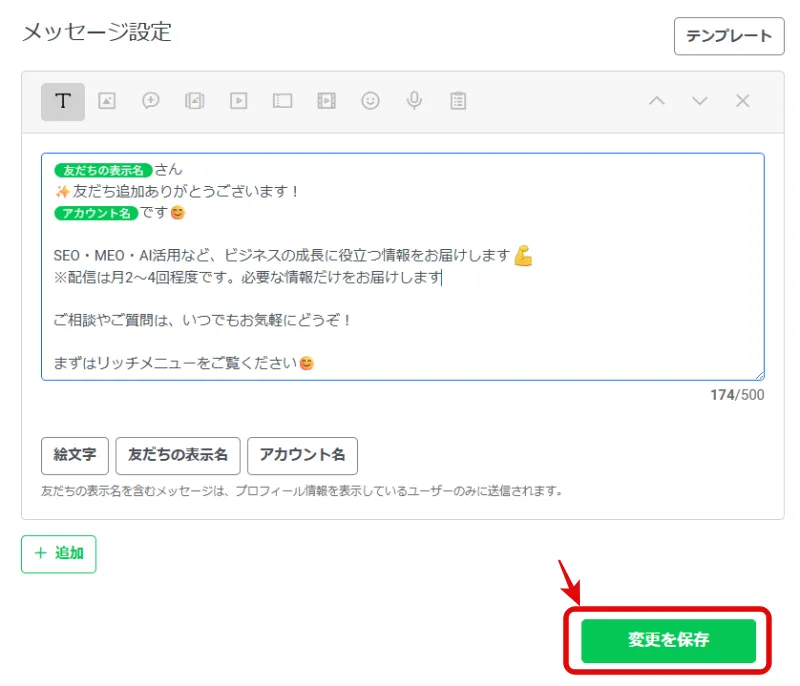Screen dimensions: 800x686
Task: Add another message with ＋追加
Action: click(x=59, y=554)
